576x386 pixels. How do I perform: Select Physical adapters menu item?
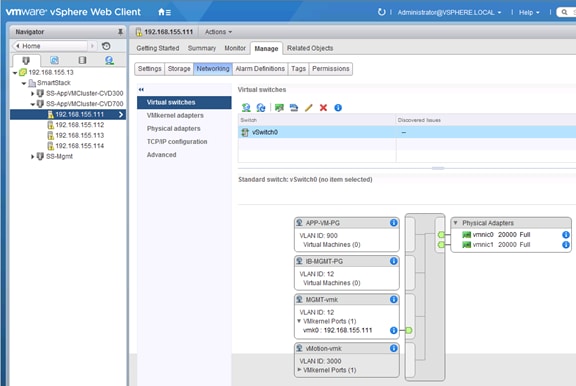pos(173,129)
